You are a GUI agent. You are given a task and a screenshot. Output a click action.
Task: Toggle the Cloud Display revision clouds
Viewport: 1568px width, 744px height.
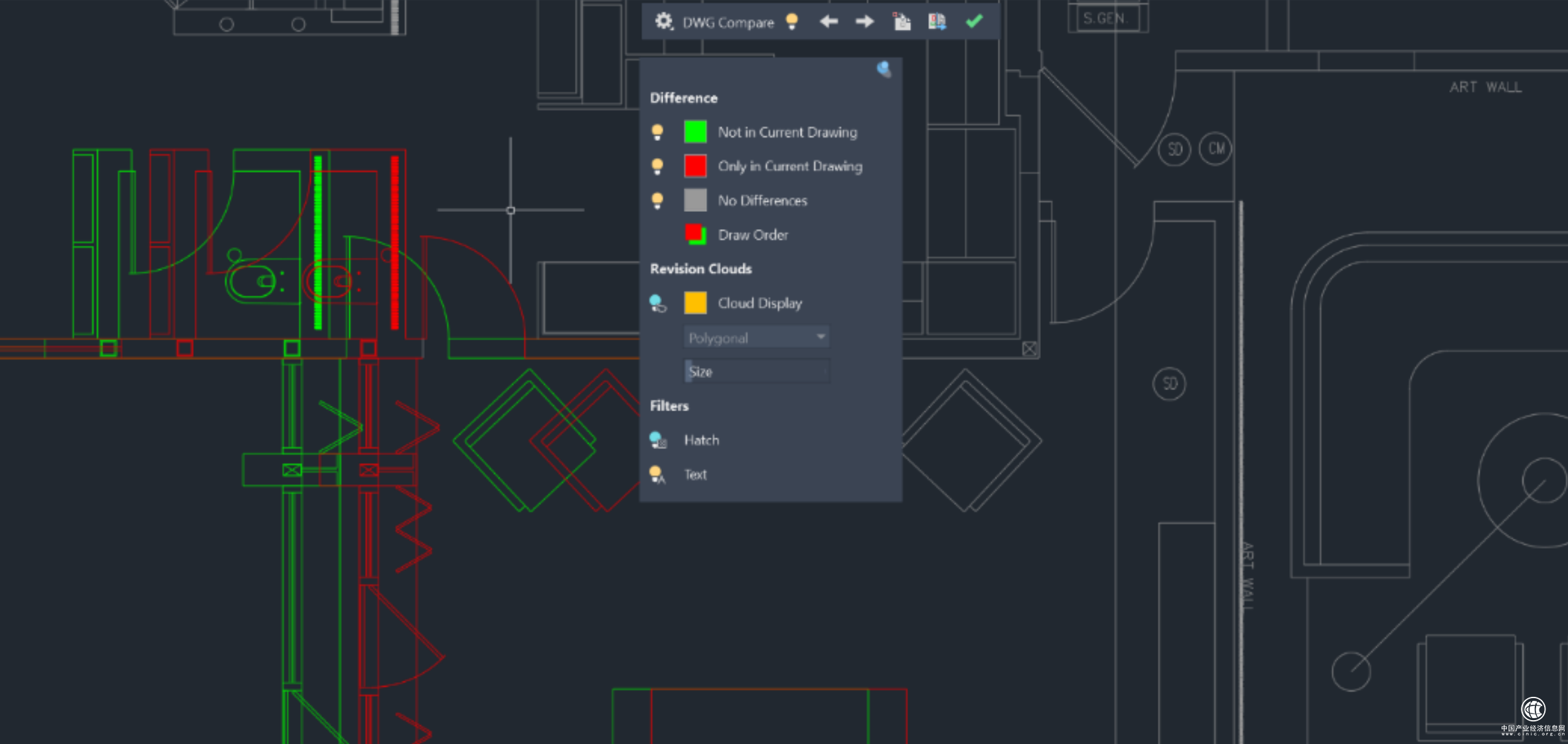point(657,304)
